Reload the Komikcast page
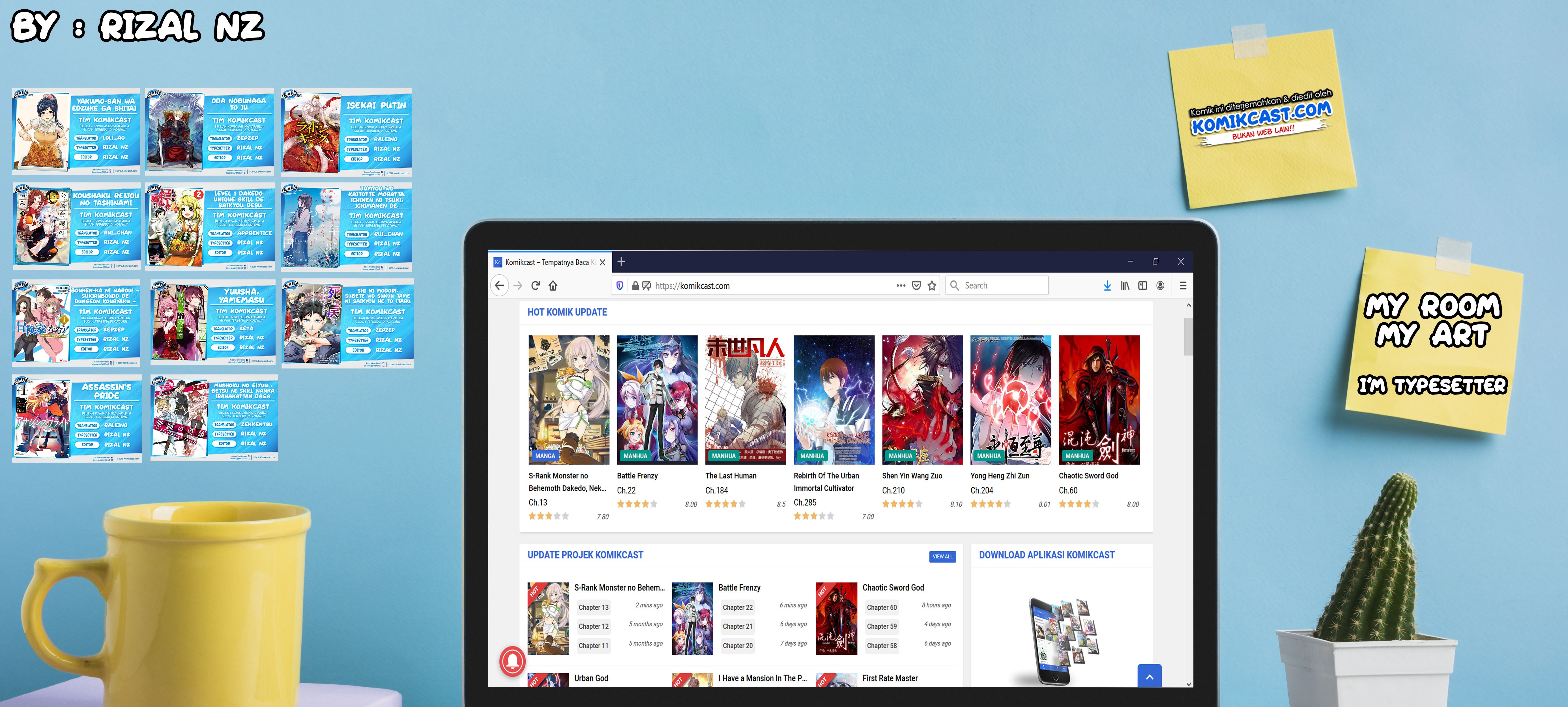1568x707 pixels. pos(536,285)
